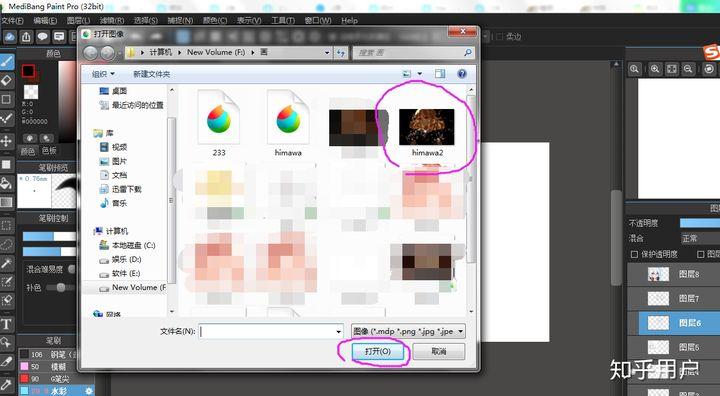The height and width of the screenshot is (396, 720).
Task: Select the 233 file
Action: click(x=219, y=124)
